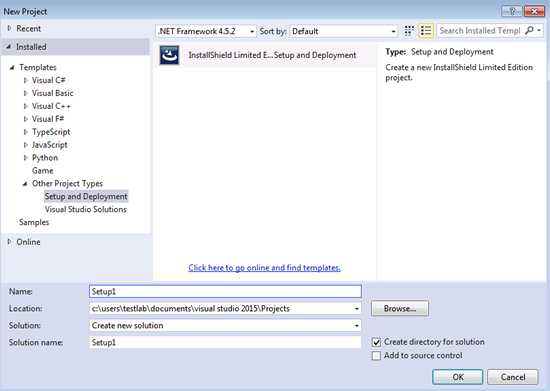Click the Solution name input field
This screenshot has width=550, height=391.
click(x=225, y=342)
